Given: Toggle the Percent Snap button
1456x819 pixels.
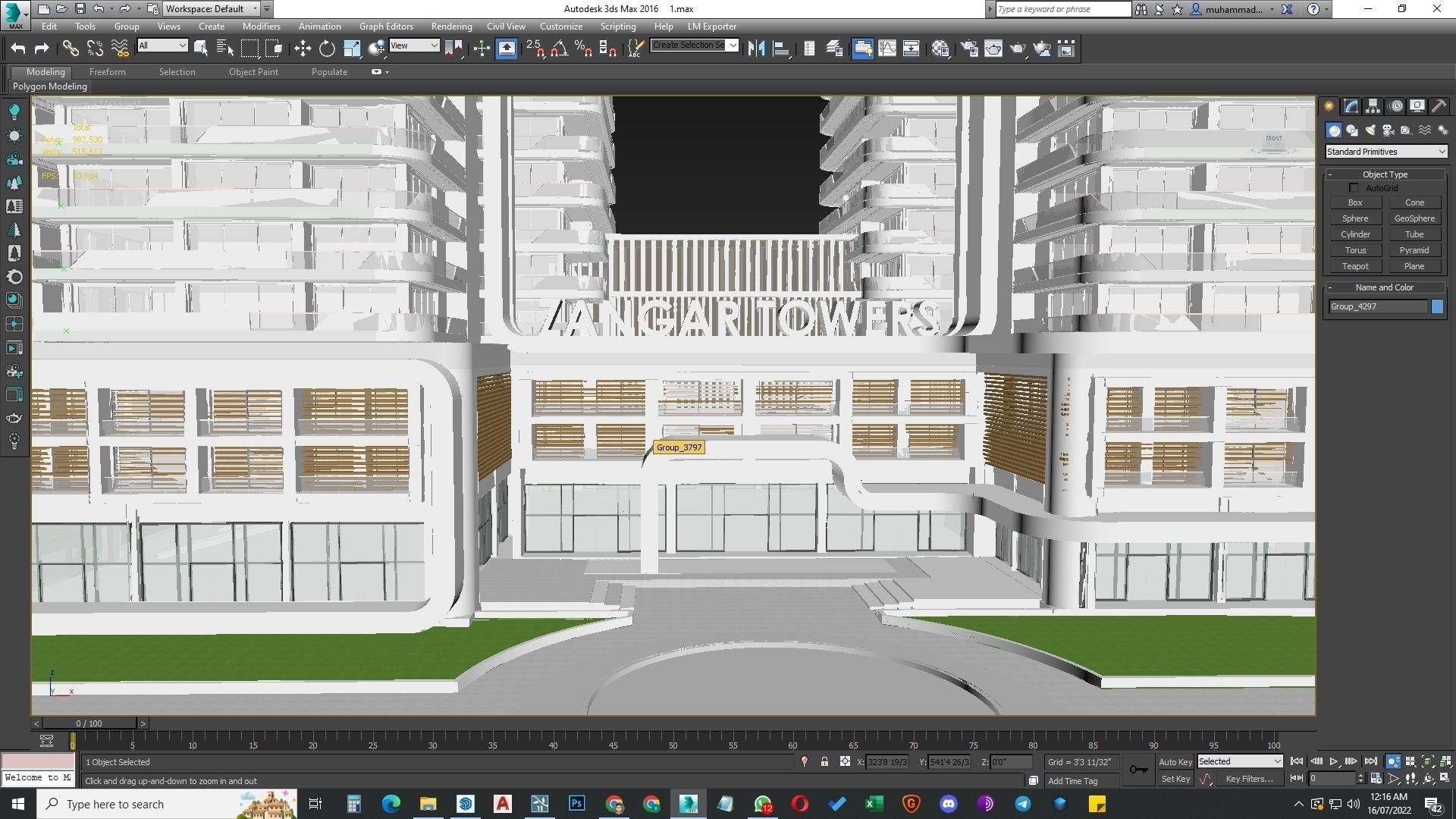Looking at the screenshot, I should click(x=583, y=49).
